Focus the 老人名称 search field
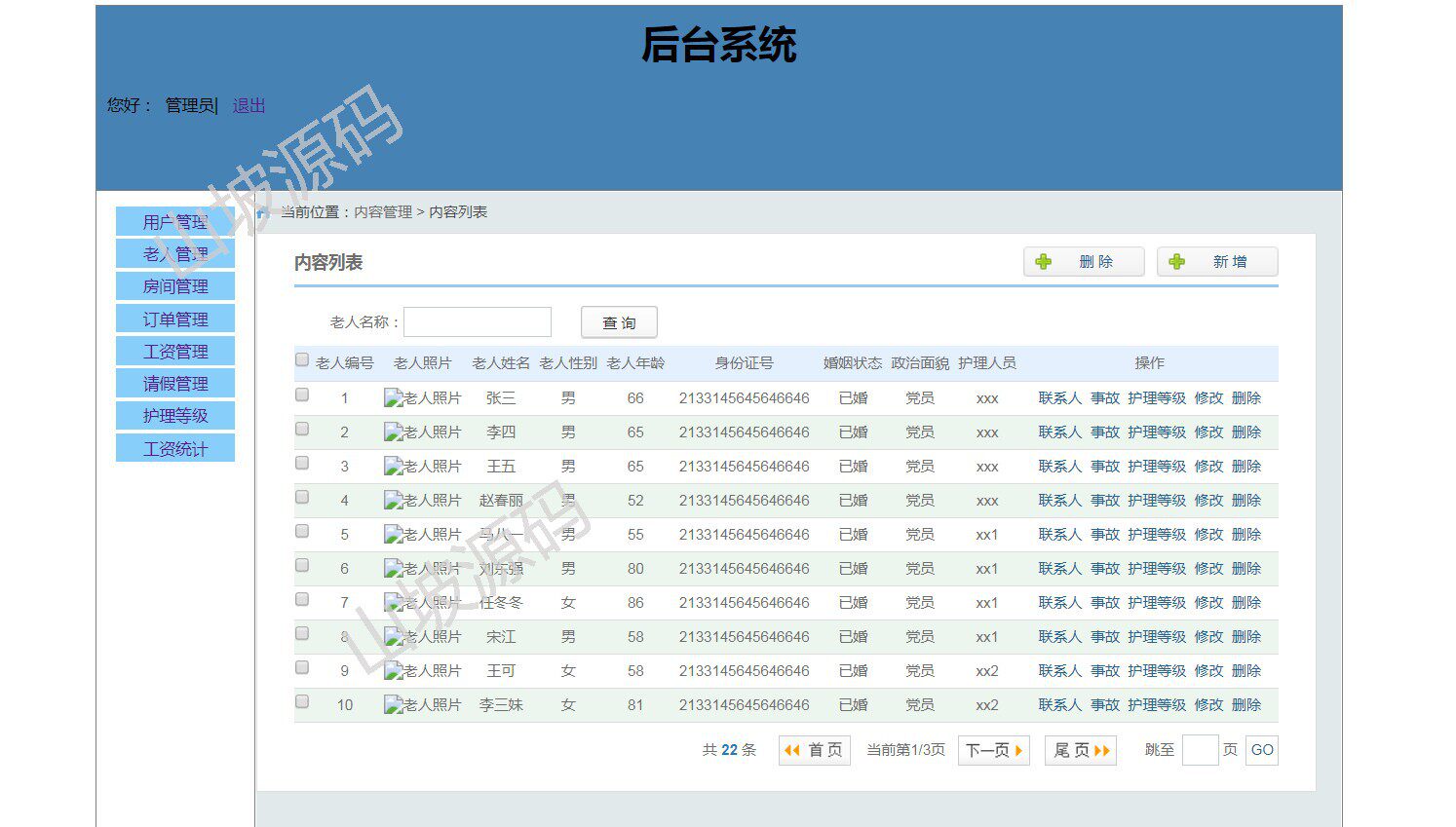This screenshot has width=1456, height=827. point(478,322)
